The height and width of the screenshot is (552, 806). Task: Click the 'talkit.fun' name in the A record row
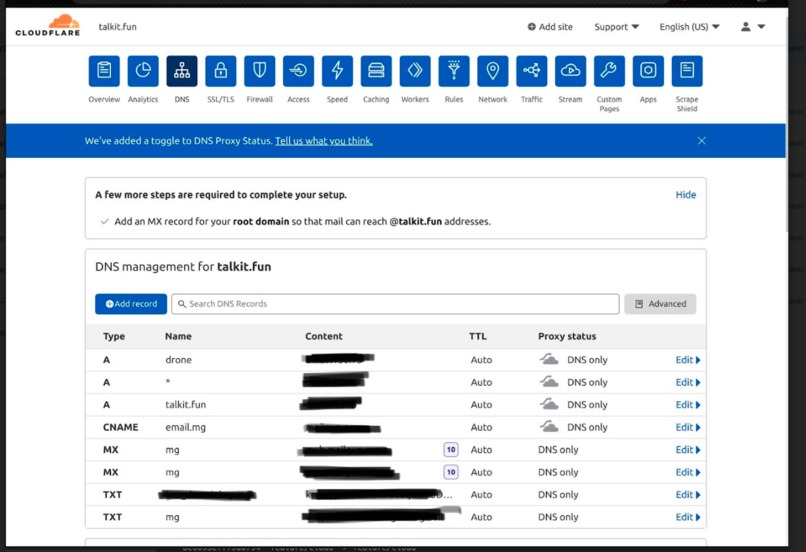pos(186,404)
